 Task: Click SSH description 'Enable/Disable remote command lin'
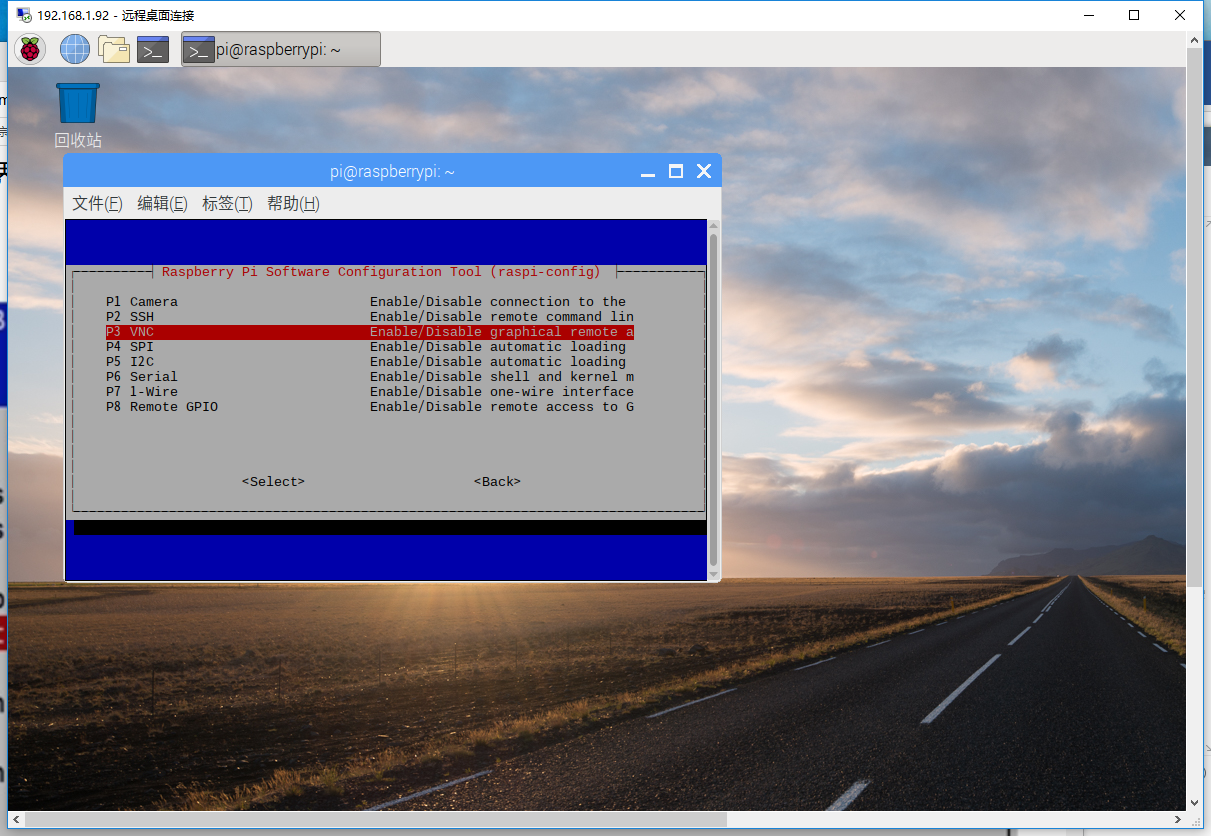[502, 316]
